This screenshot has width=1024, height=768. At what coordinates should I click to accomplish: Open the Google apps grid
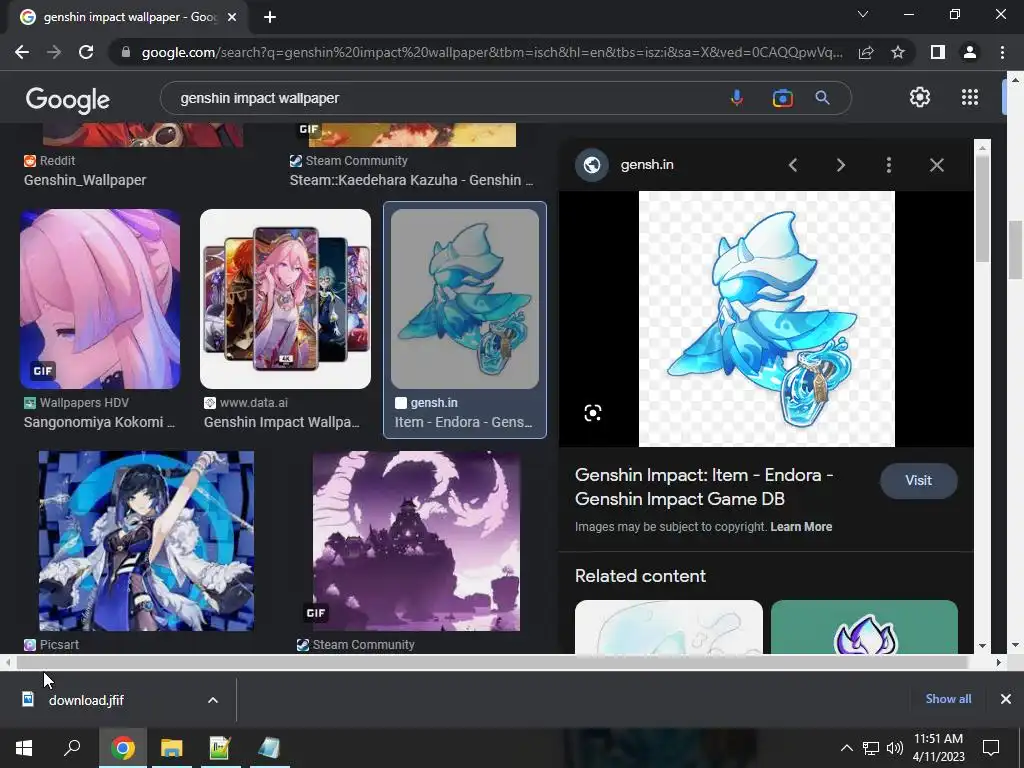pos(970,97)
